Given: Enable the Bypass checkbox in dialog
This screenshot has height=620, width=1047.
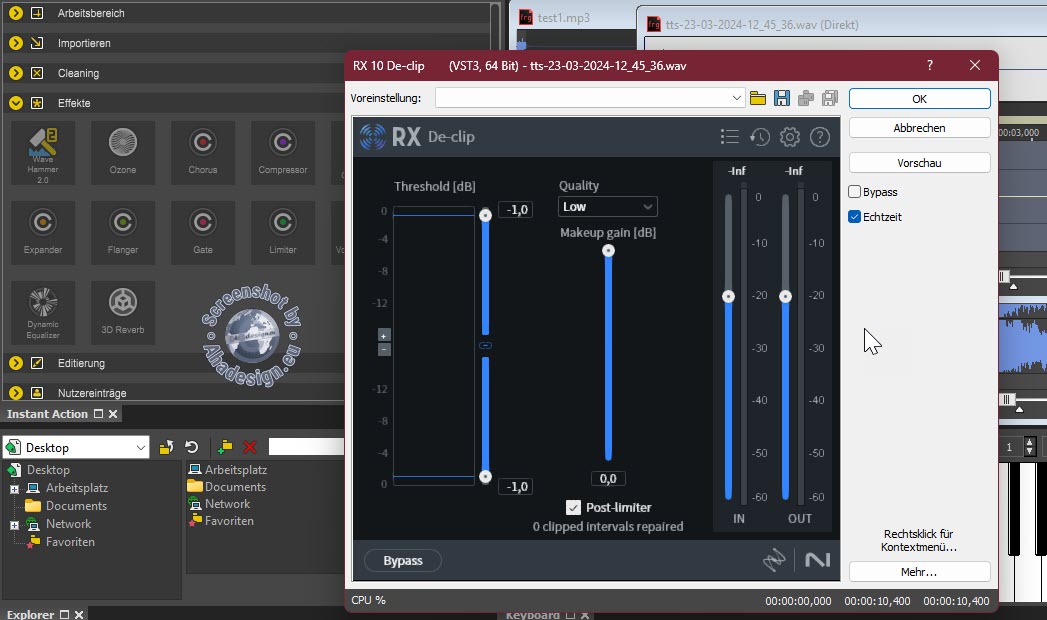Looking at the screenshot, I should 854,192.
